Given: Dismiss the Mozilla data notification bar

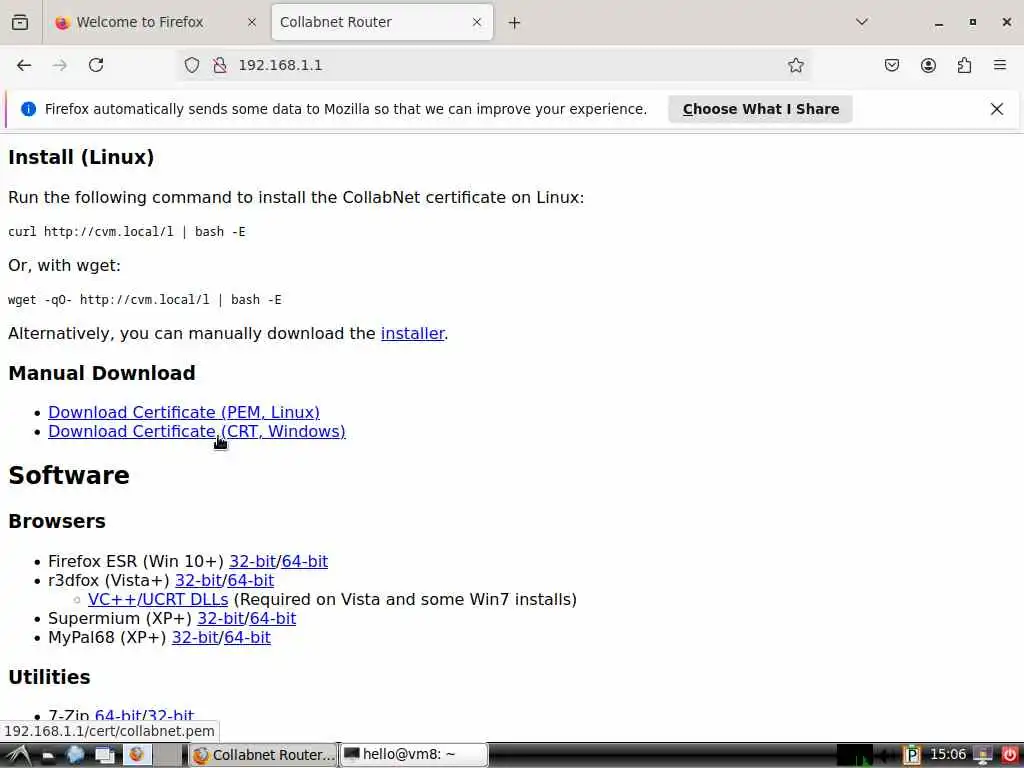Looking at the screenshot, I should [x=997, y=109].
